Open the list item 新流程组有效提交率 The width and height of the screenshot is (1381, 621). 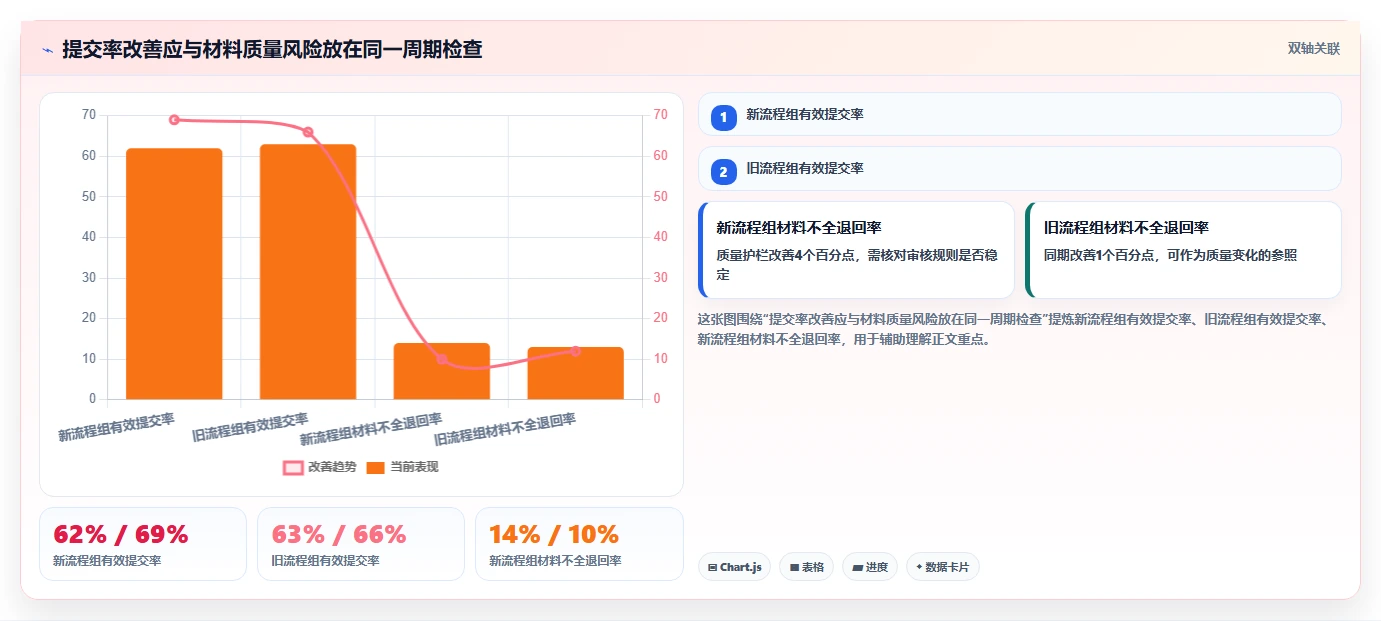(x=1020, y=114)
